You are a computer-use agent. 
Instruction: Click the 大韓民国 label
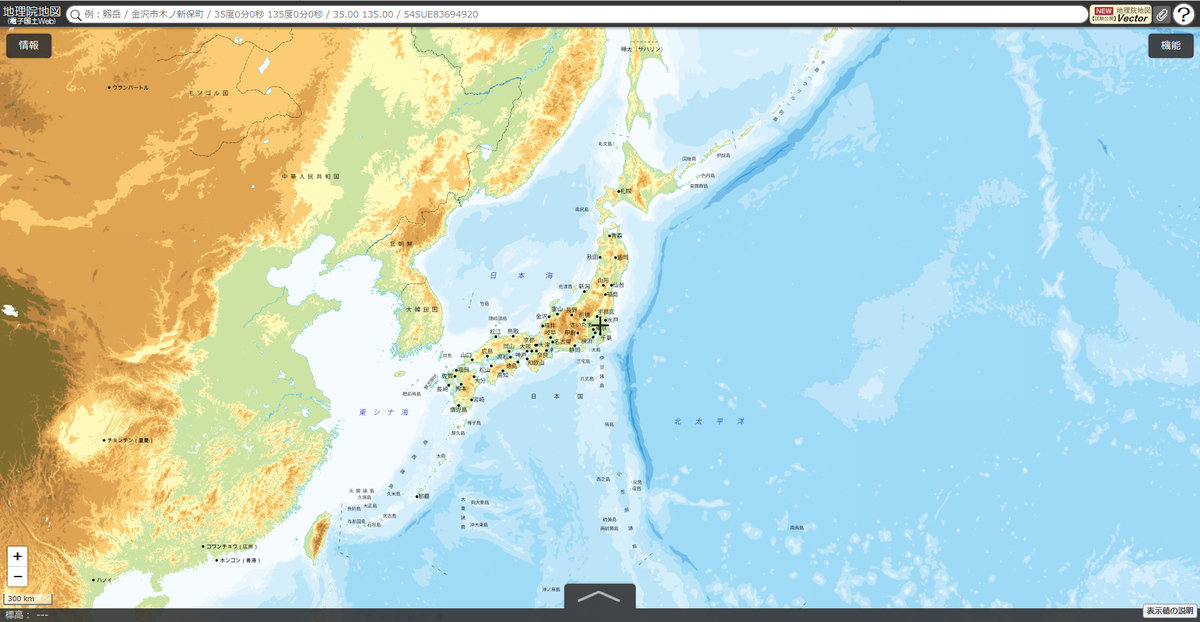[422, 310]
